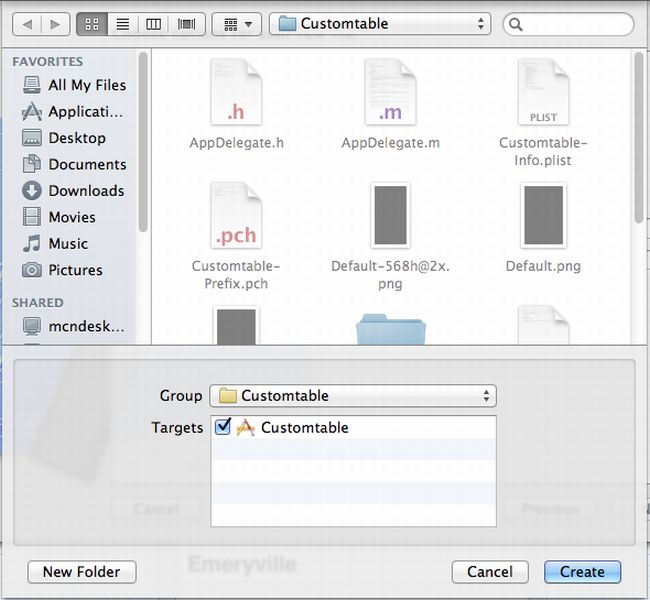Select the AppDelegate.m file icon
This screenshot has height=600, width=650.
pos(390,92)
